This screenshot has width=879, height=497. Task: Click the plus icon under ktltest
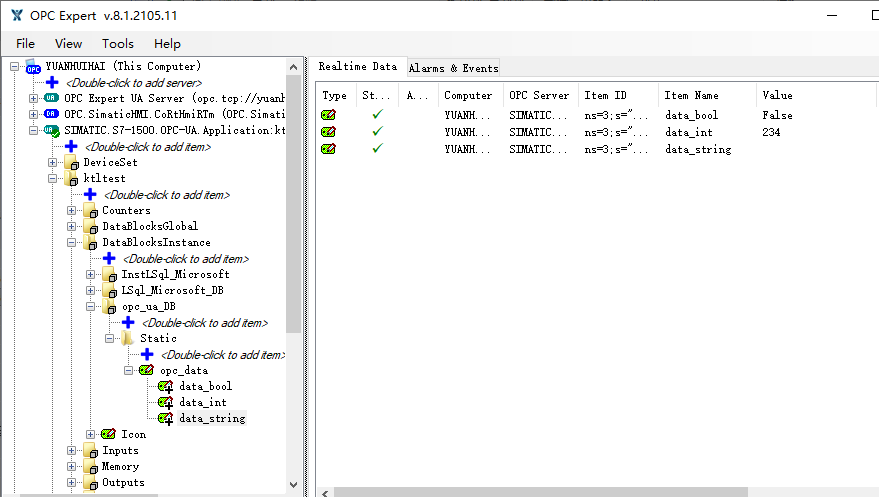pos(90,194)
